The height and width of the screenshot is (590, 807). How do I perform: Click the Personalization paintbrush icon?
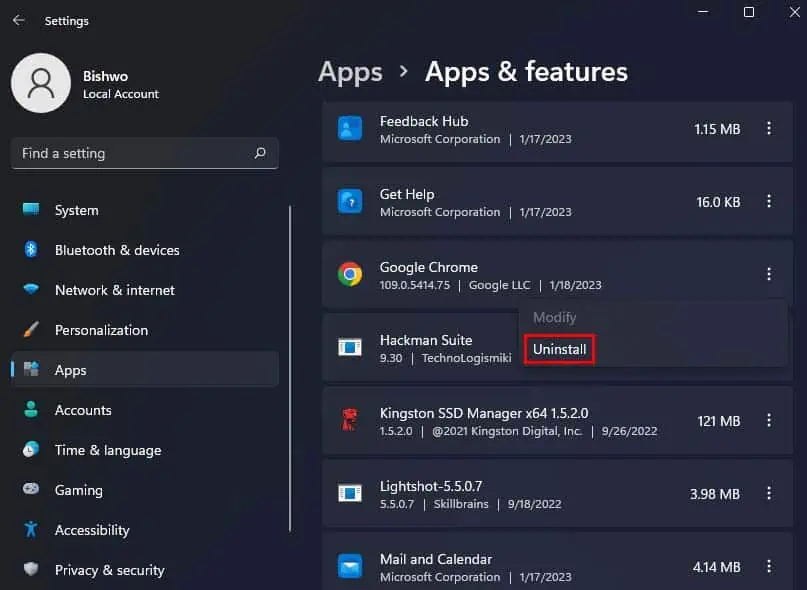click(x=31, y=329)
